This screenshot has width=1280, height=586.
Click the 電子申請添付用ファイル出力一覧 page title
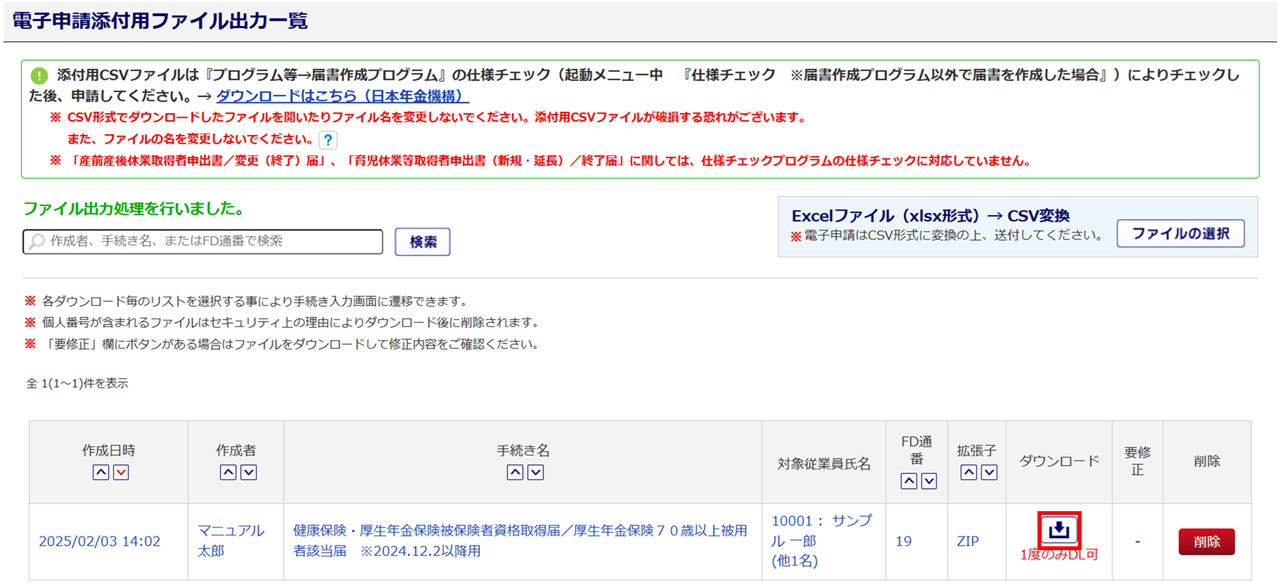click(x=160, y=20)
